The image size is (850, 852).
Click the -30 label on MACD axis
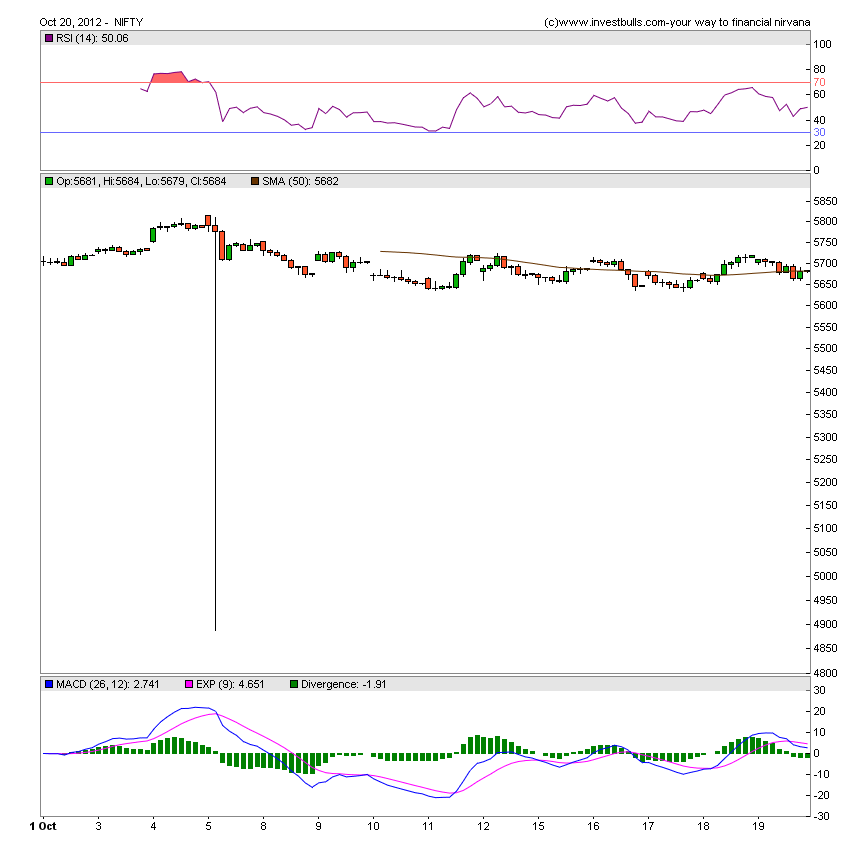[821, 816]
